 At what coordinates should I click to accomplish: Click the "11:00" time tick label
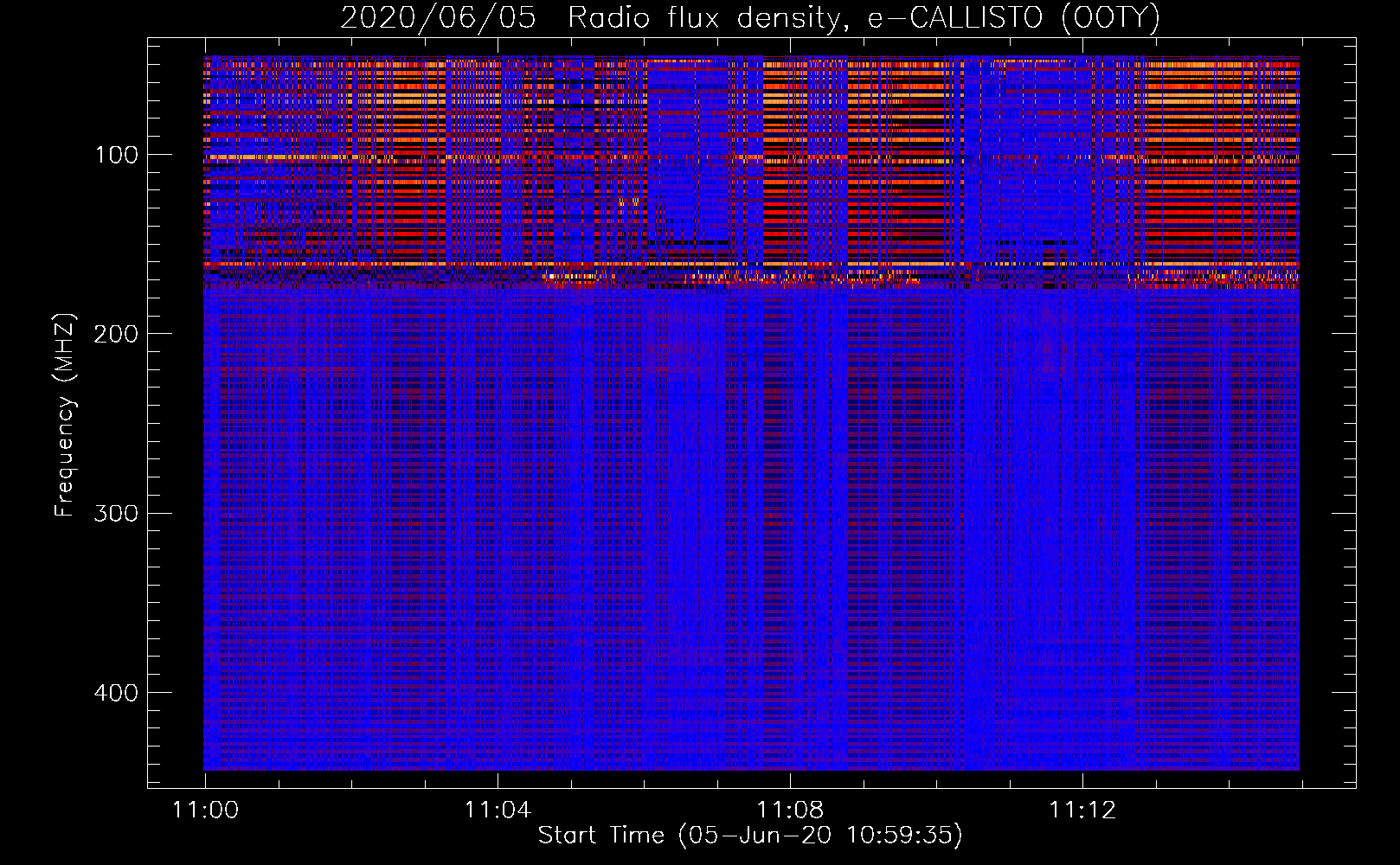point(205,811)
